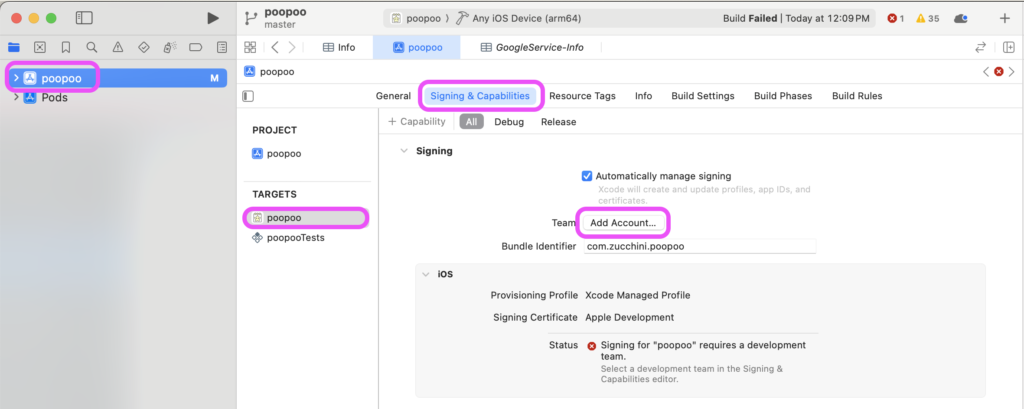Screen dimensions: 1024x409
Task: Open the Issue navigator warning triangle
Action: (118, 47)
